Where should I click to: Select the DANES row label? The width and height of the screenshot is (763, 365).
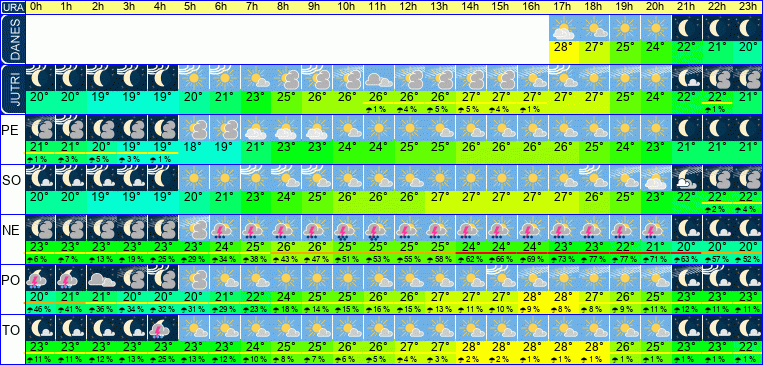click(12, 39)
